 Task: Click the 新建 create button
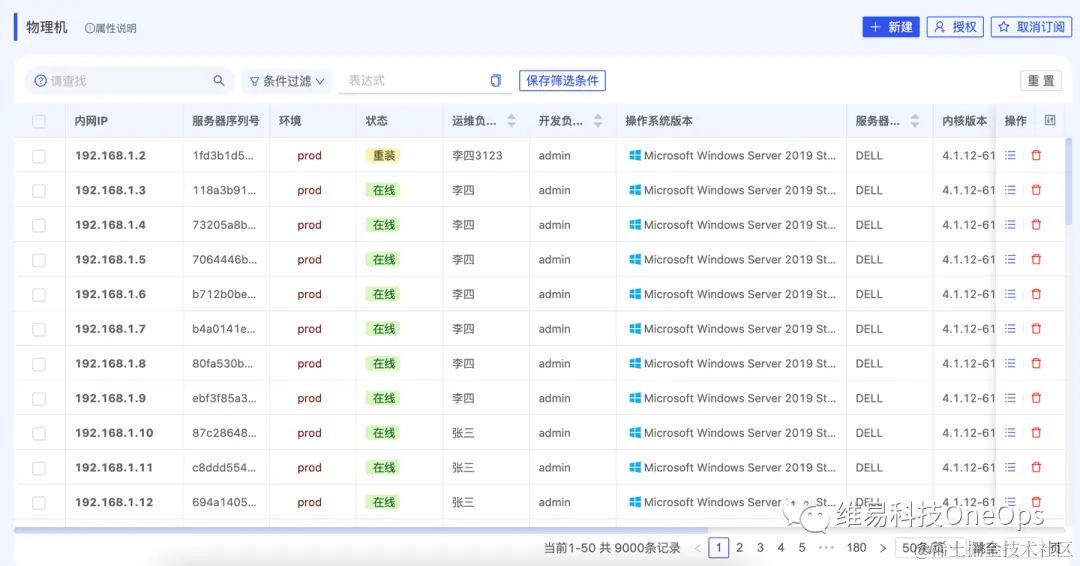point(891,27)
